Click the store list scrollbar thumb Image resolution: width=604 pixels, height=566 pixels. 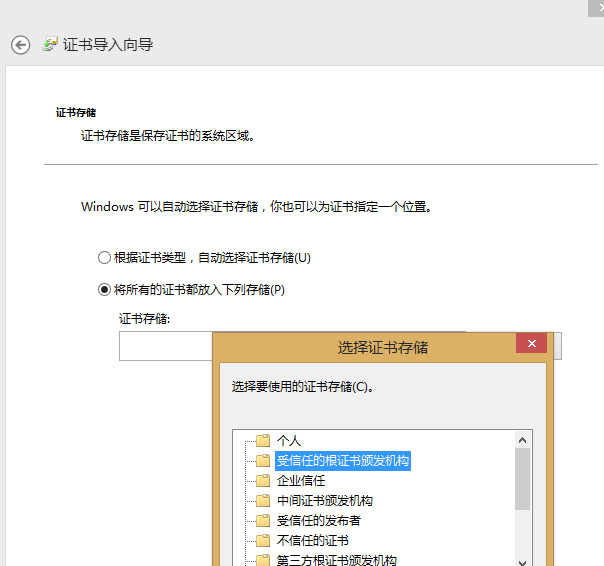coord(522,479)
